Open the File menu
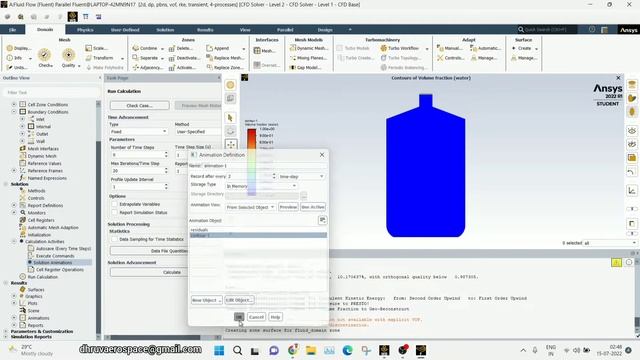Image resolution: width=640 pixels, height=360 pixels. tap(12, 30)
